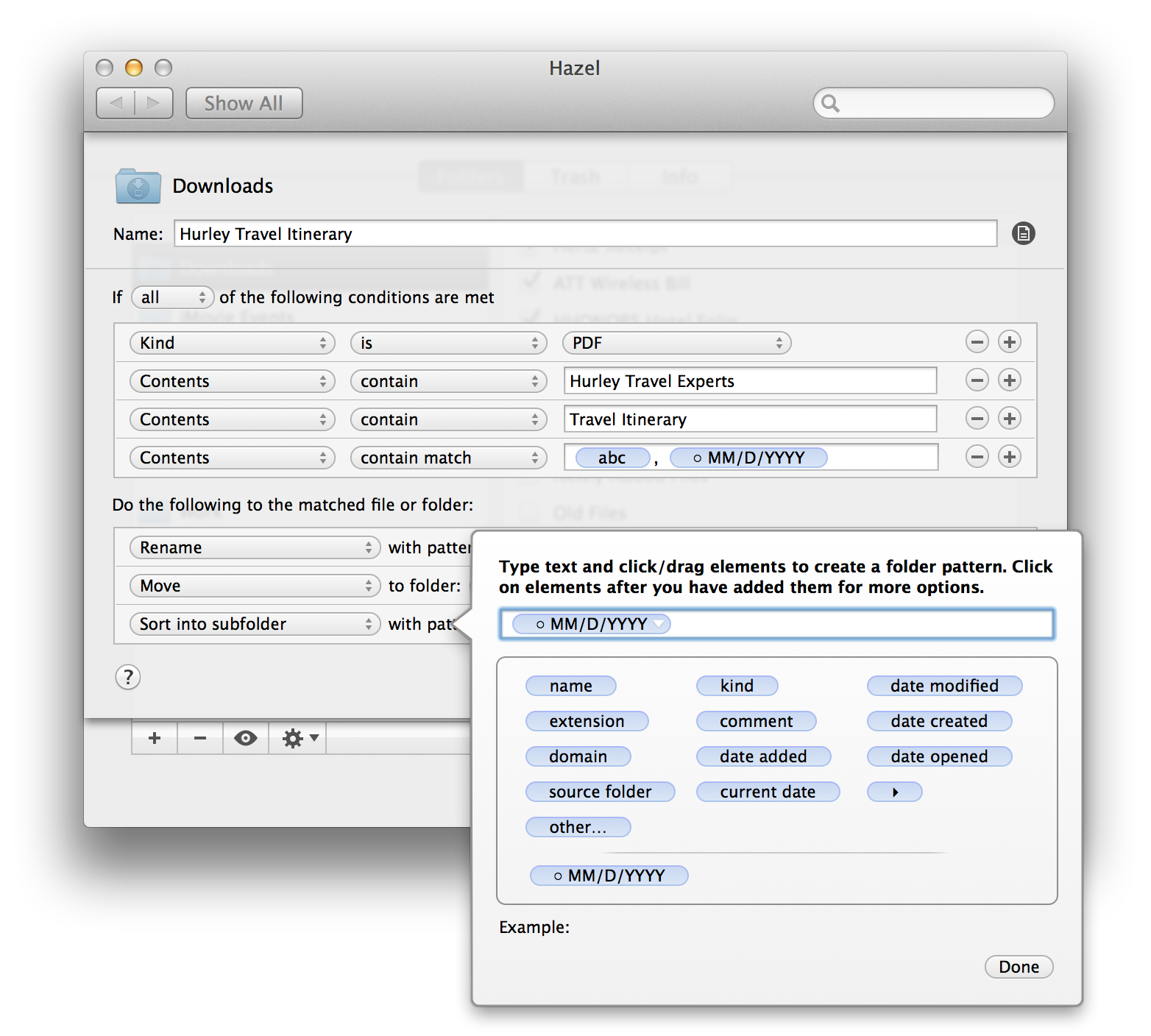
Task: Open the PDF kind dropdown
Action: [676, 343]
